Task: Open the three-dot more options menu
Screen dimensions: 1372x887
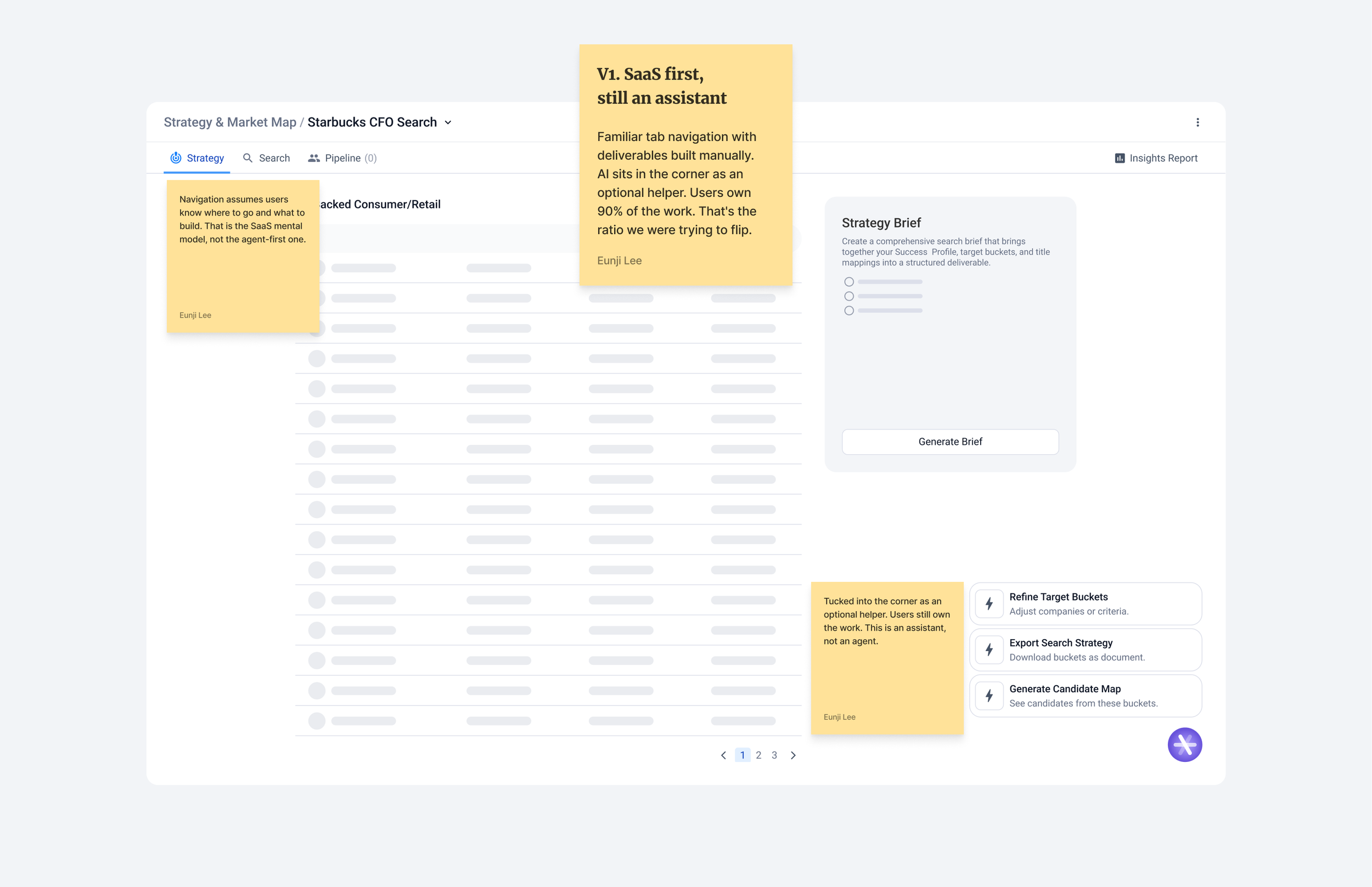Action: tap(1197, 122)
